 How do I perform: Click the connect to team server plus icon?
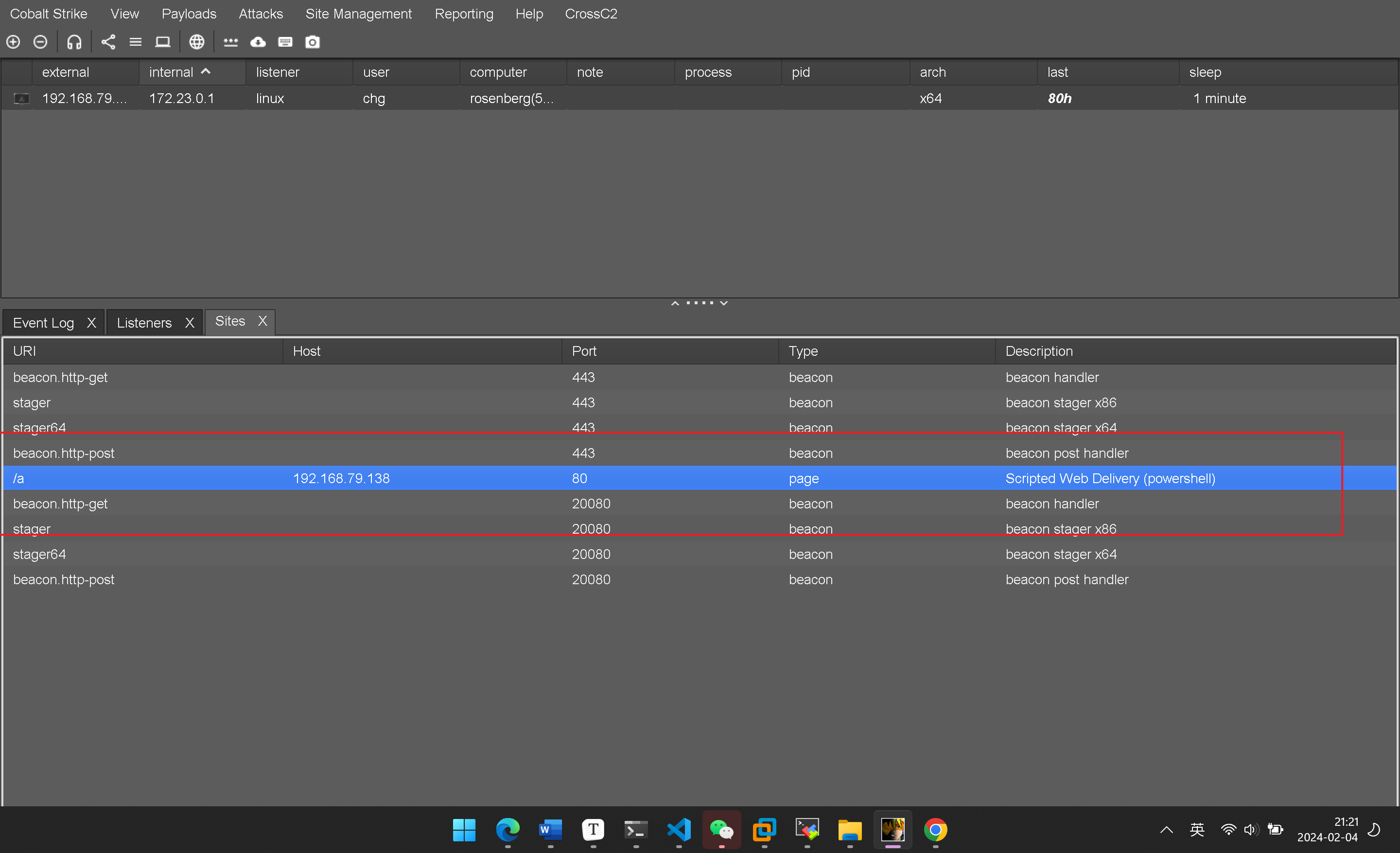13,42
